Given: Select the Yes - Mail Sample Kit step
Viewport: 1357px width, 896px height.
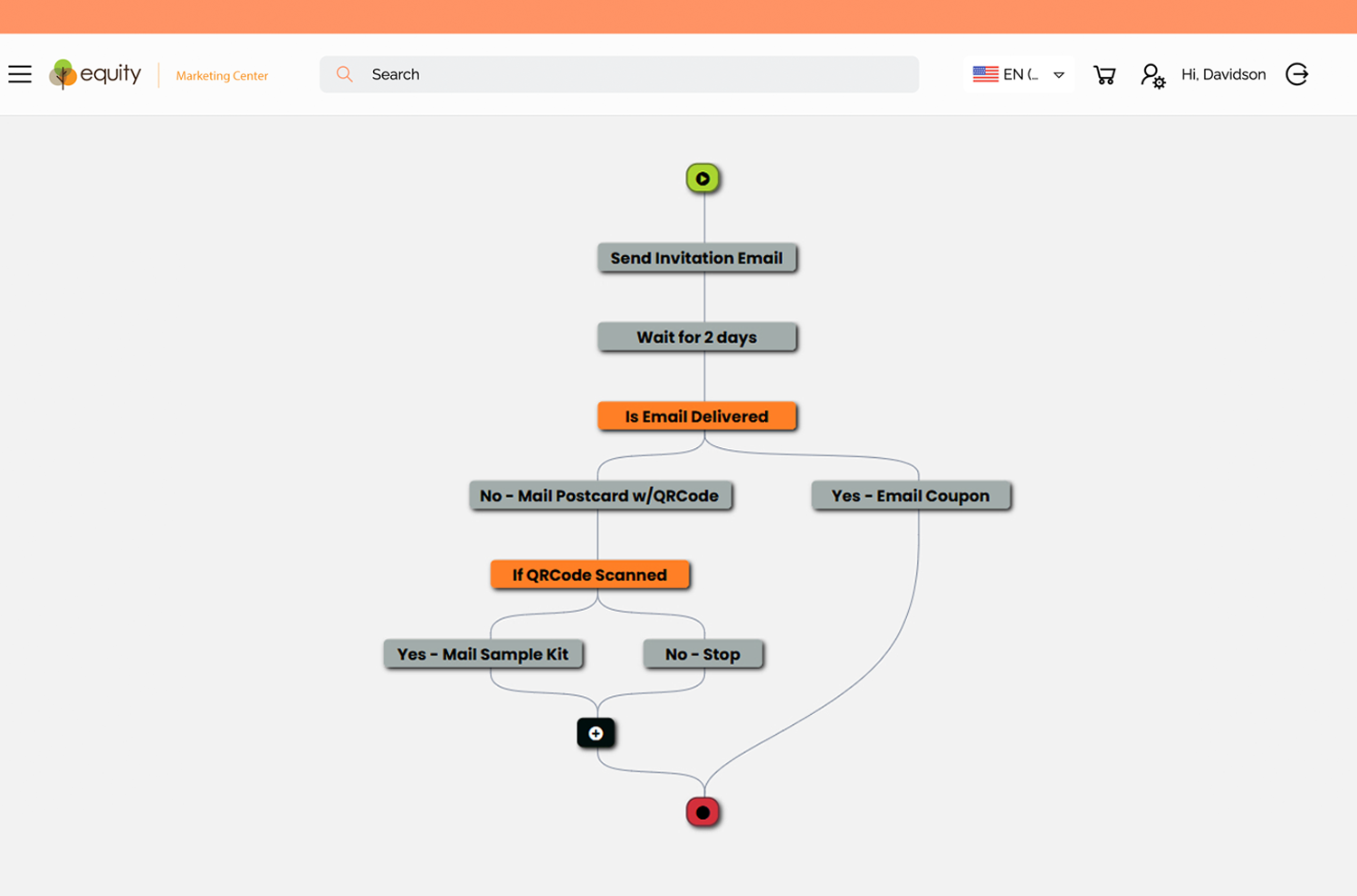Looking at the screenshot, I should coord(483,654).
